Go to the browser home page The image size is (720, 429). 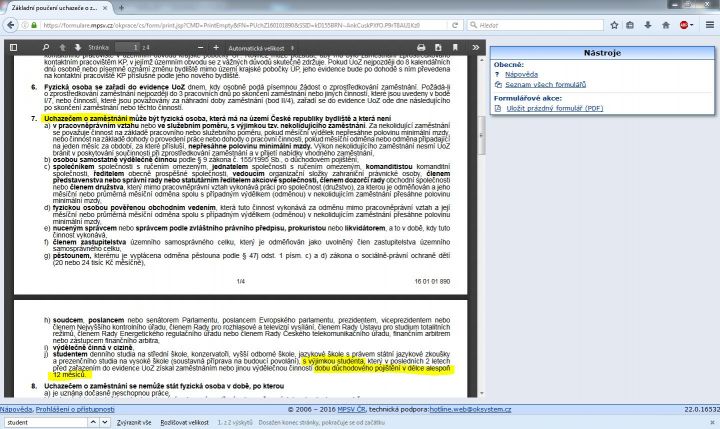(666, 25)
